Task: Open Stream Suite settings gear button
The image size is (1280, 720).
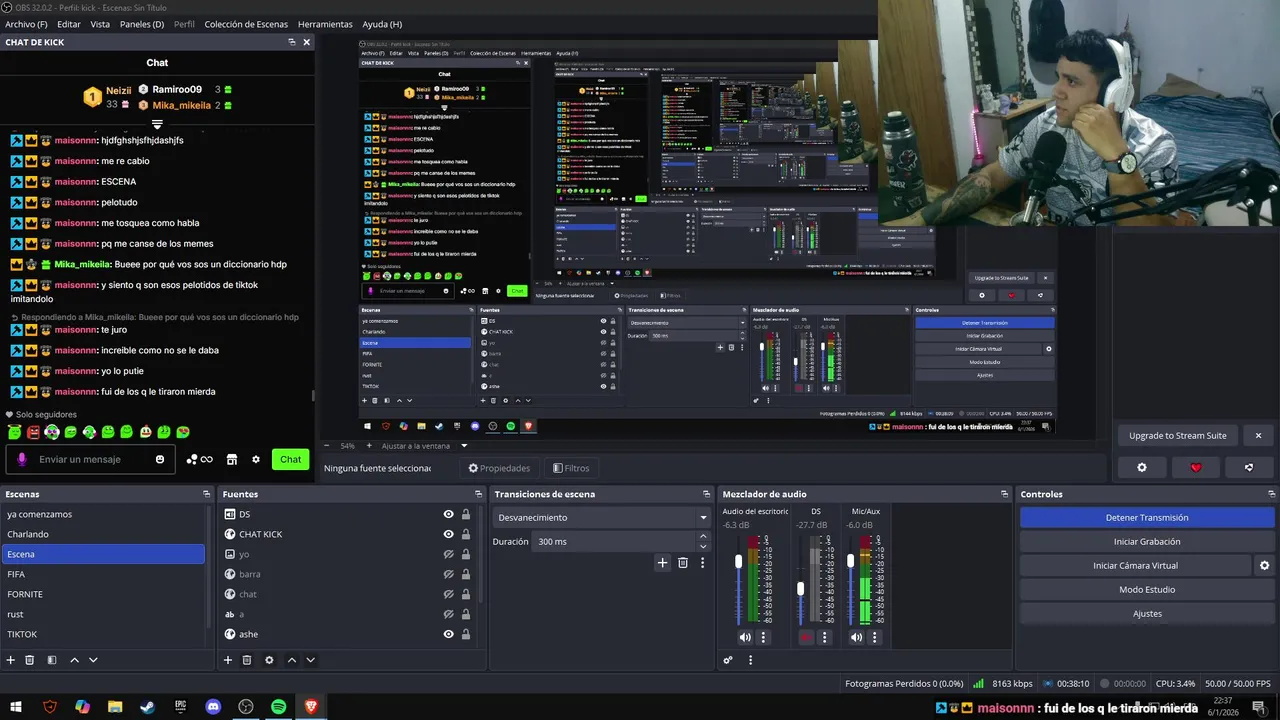Action: [x=1142, y=467]
